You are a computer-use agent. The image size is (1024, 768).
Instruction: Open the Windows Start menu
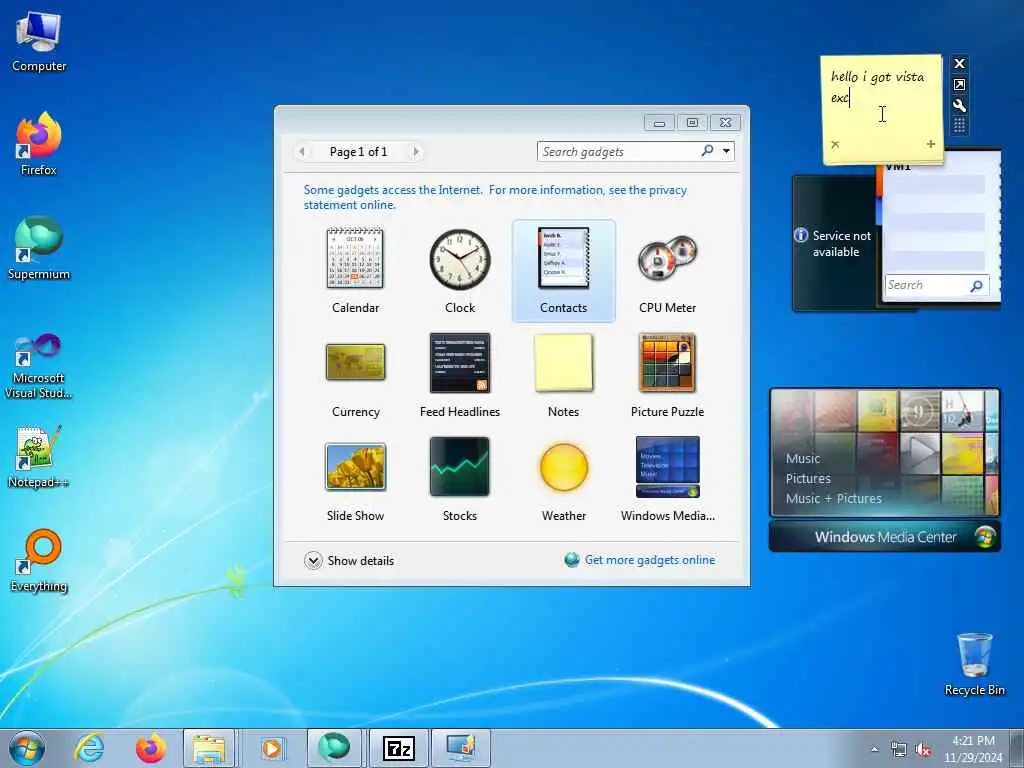[x=27, y=748]
